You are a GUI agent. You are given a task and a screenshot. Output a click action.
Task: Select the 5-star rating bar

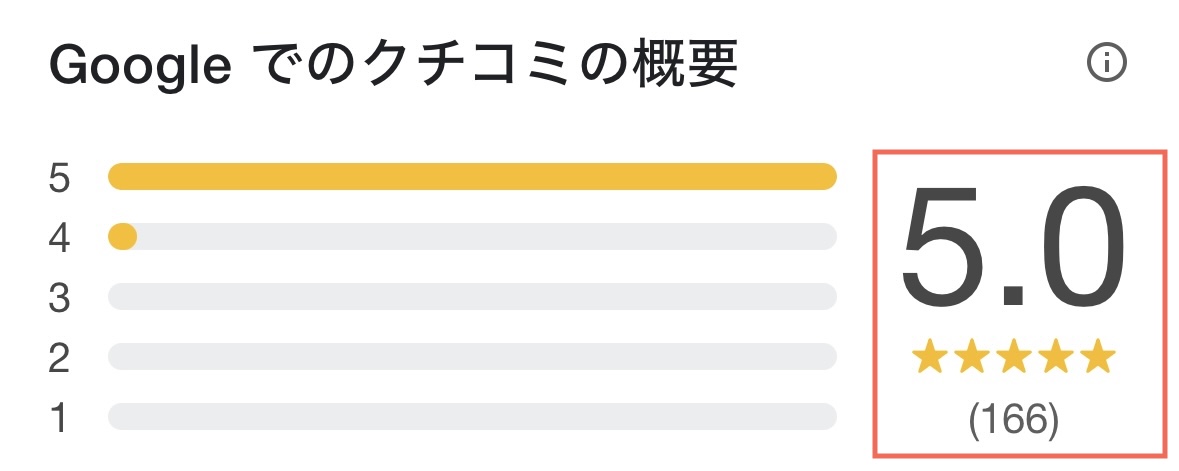pos(472,177)
